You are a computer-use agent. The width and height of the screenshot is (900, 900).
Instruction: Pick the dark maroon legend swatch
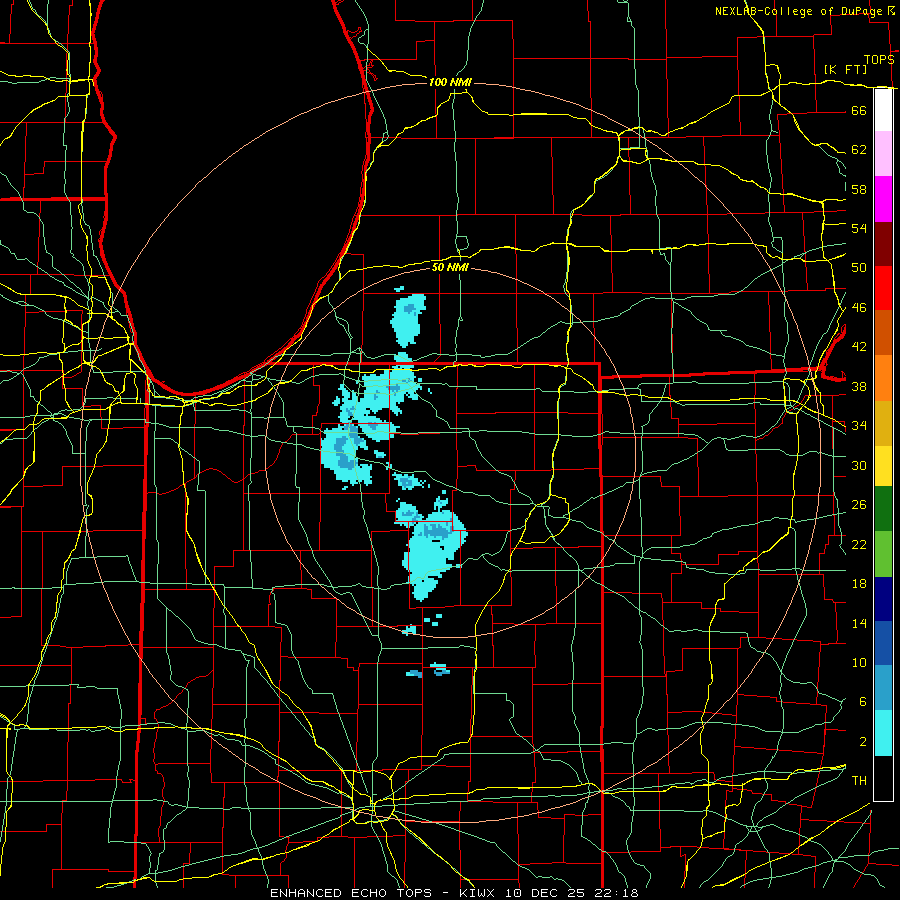click(x=883, y=243)
